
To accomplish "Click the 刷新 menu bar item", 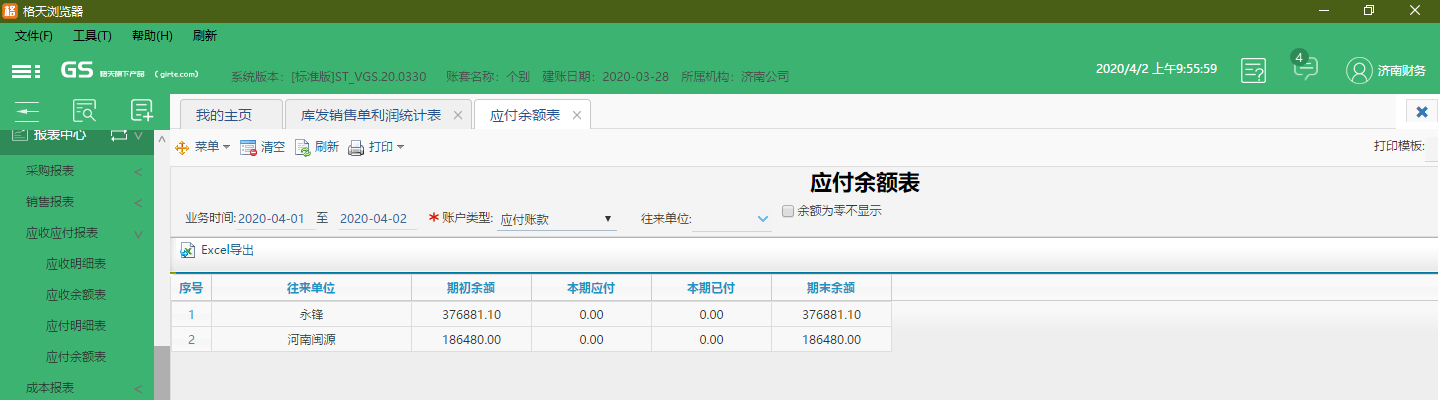I will point(205,35).
